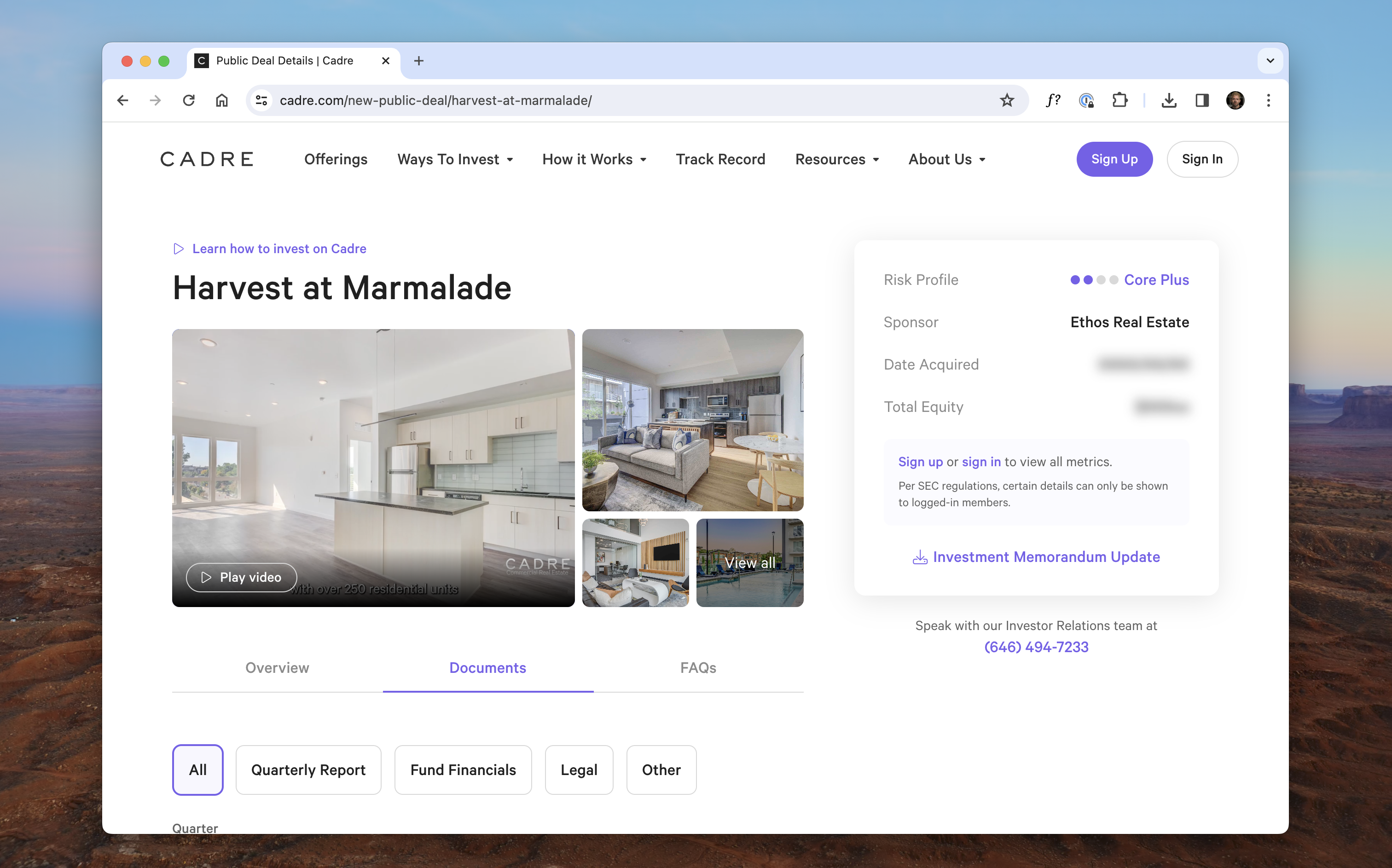Reload the page
This screenshot has height=868, width=1392.
coord(189,100)
